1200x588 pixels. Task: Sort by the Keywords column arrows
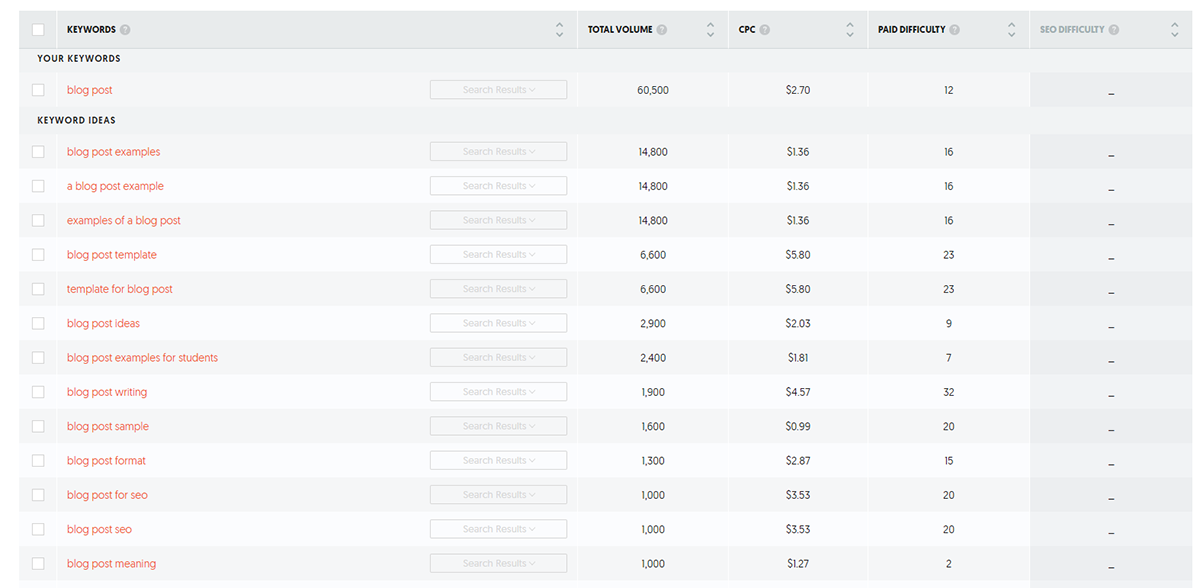(x=559, y=30)
